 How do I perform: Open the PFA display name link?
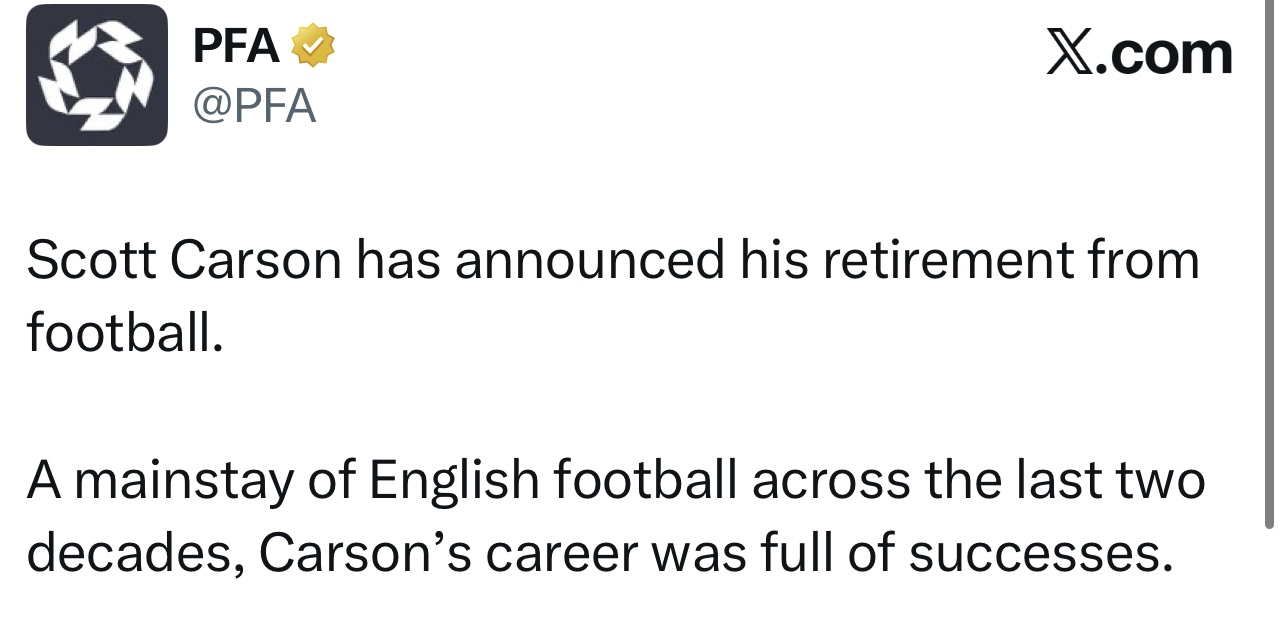pos(236,46)
